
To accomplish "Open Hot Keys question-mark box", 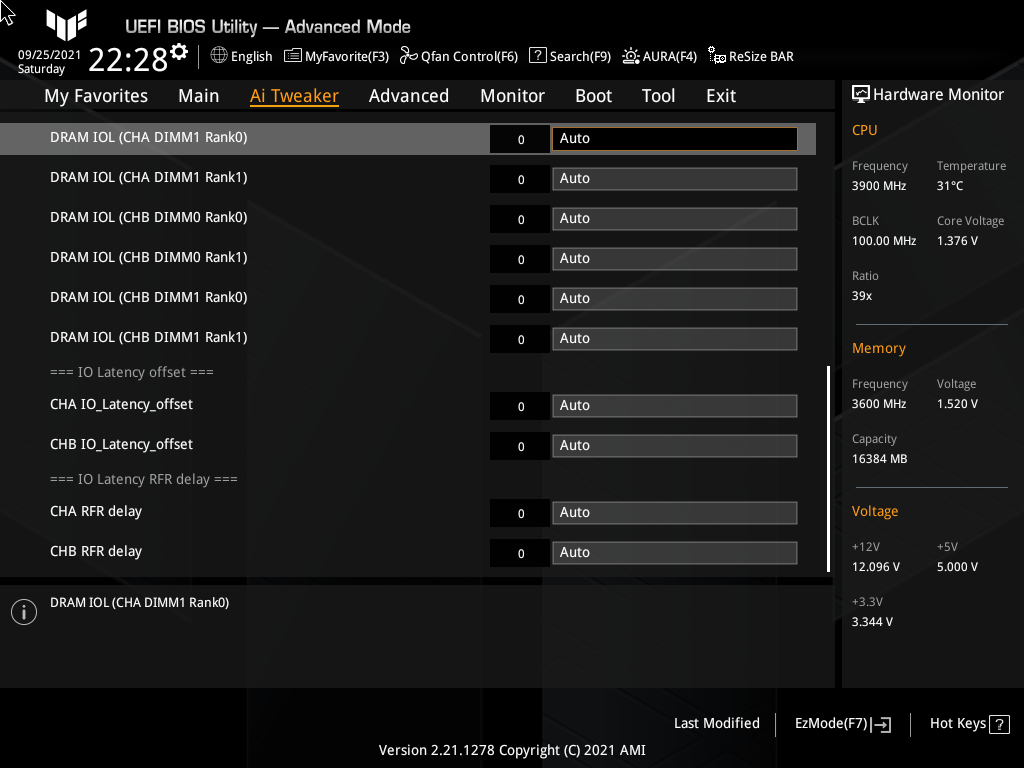I will point(999,724).
